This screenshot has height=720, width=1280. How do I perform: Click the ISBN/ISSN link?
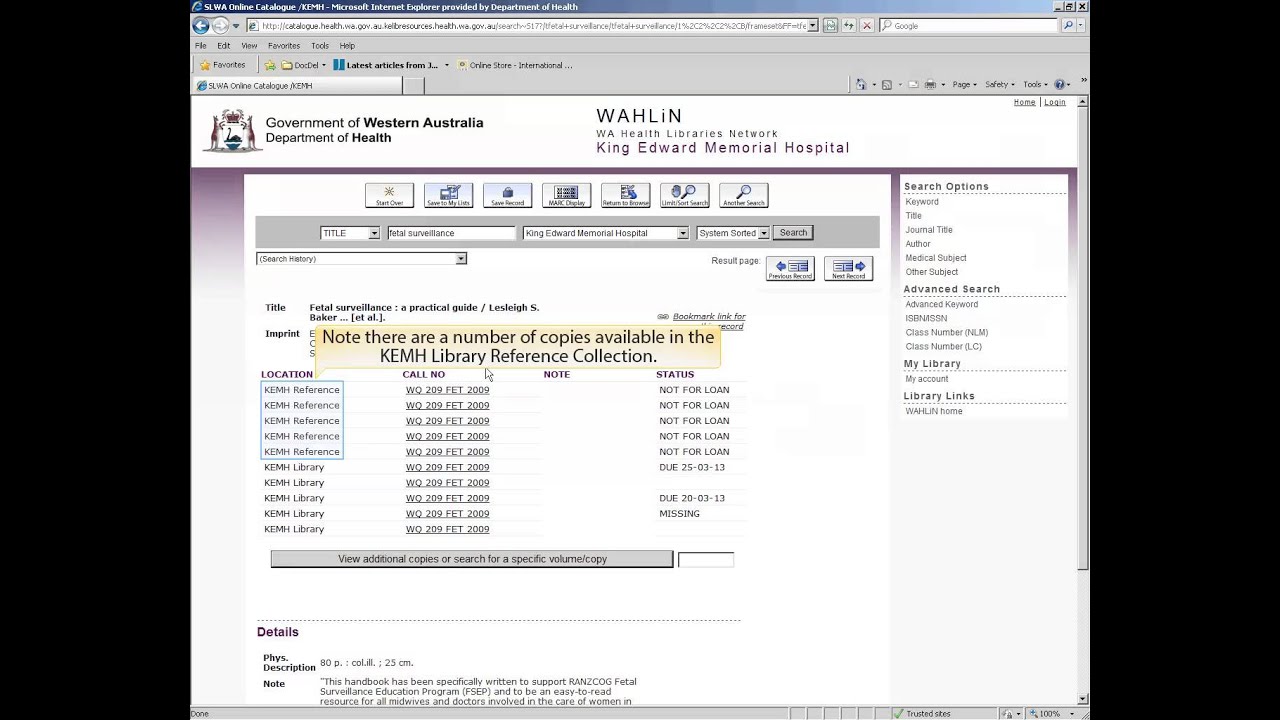coord(926,318)
